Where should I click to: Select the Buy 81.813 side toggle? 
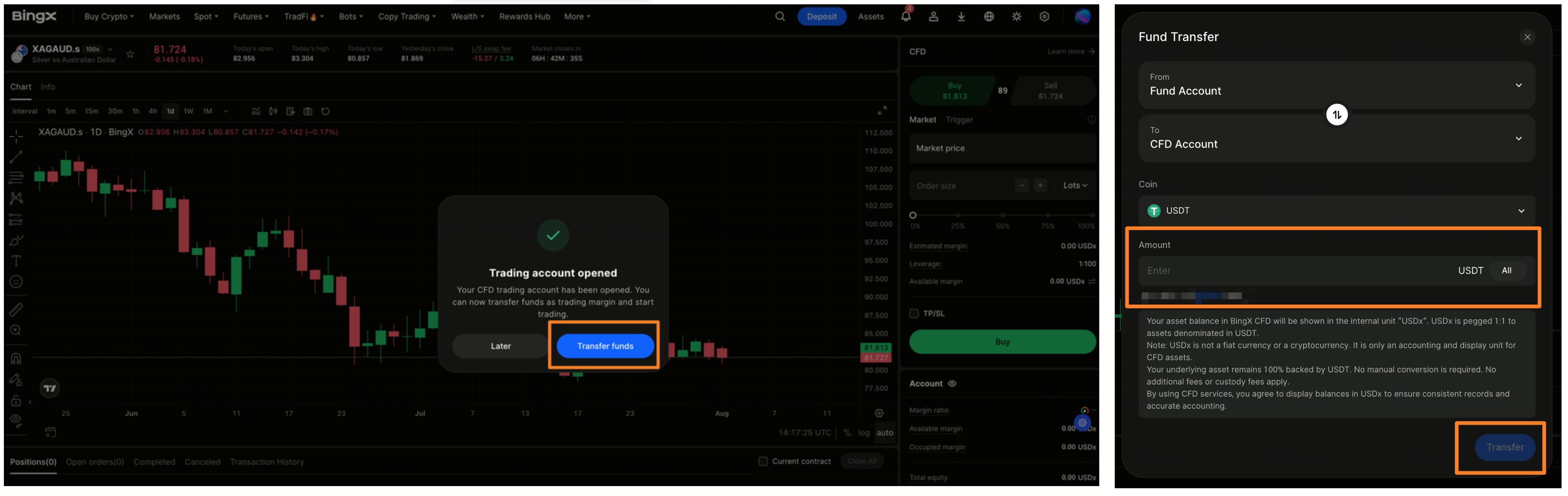pos(954,91)
